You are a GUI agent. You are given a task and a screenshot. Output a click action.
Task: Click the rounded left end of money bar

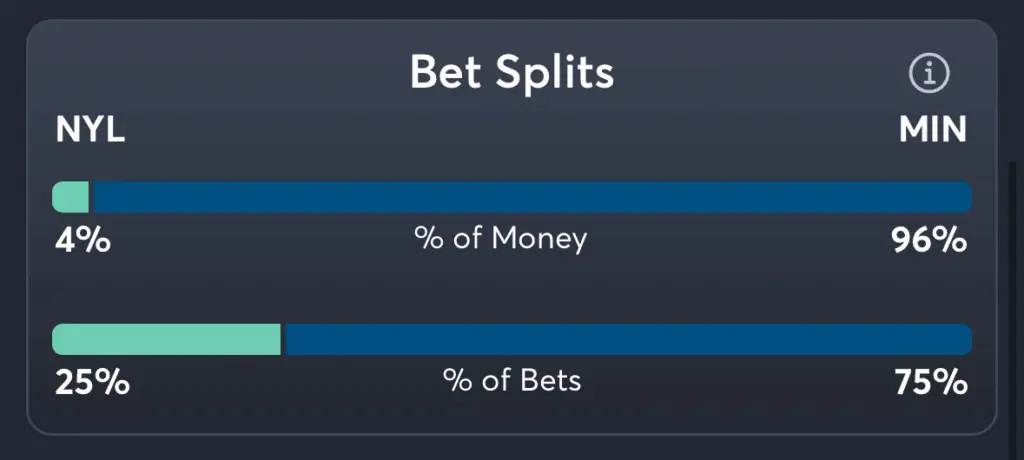(x=57, y=197)
